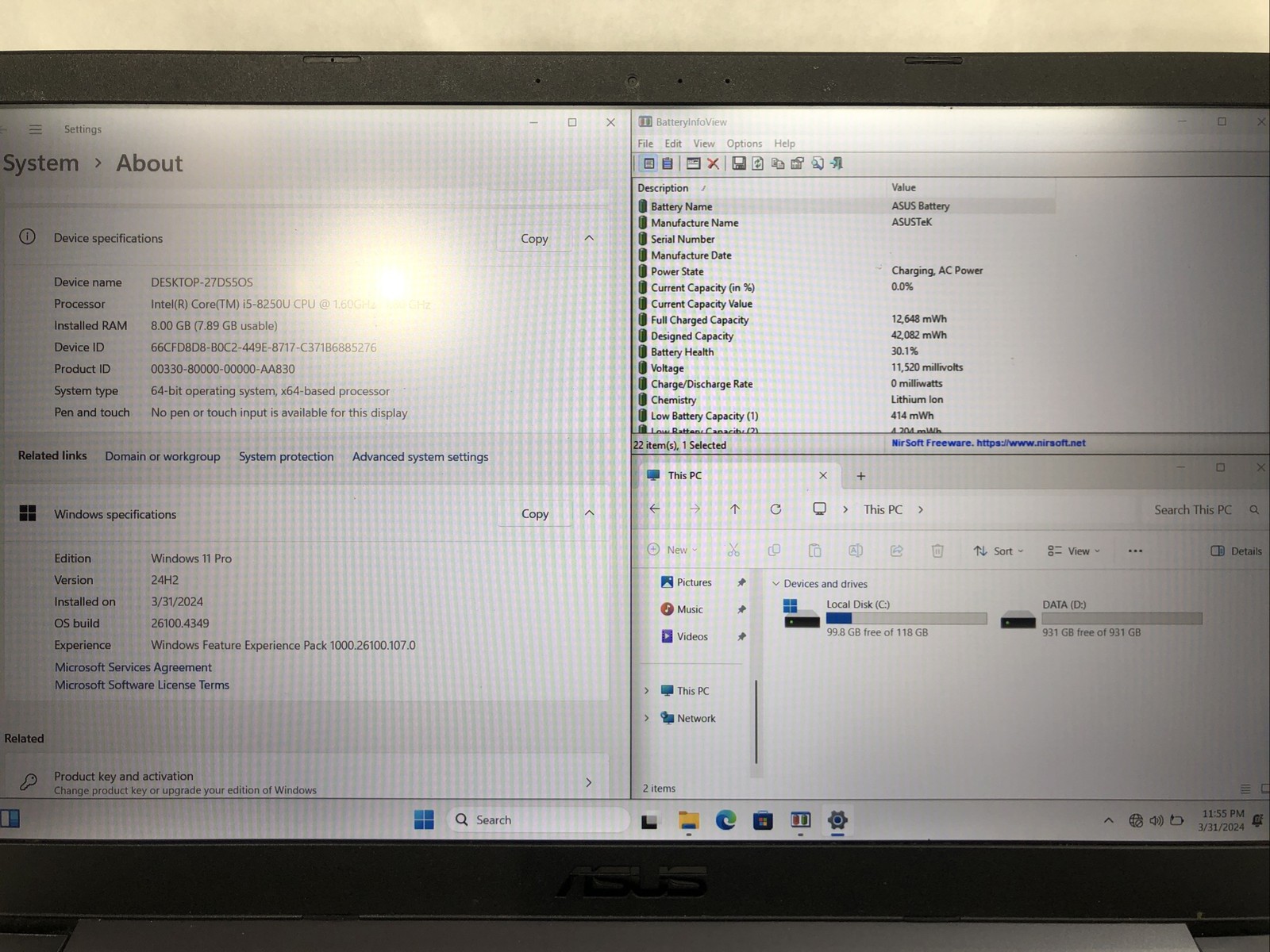Screen dimensions: 1270x952
Task: Open the View dropdown in File Explorer
Action: [x=1074, y=551]
